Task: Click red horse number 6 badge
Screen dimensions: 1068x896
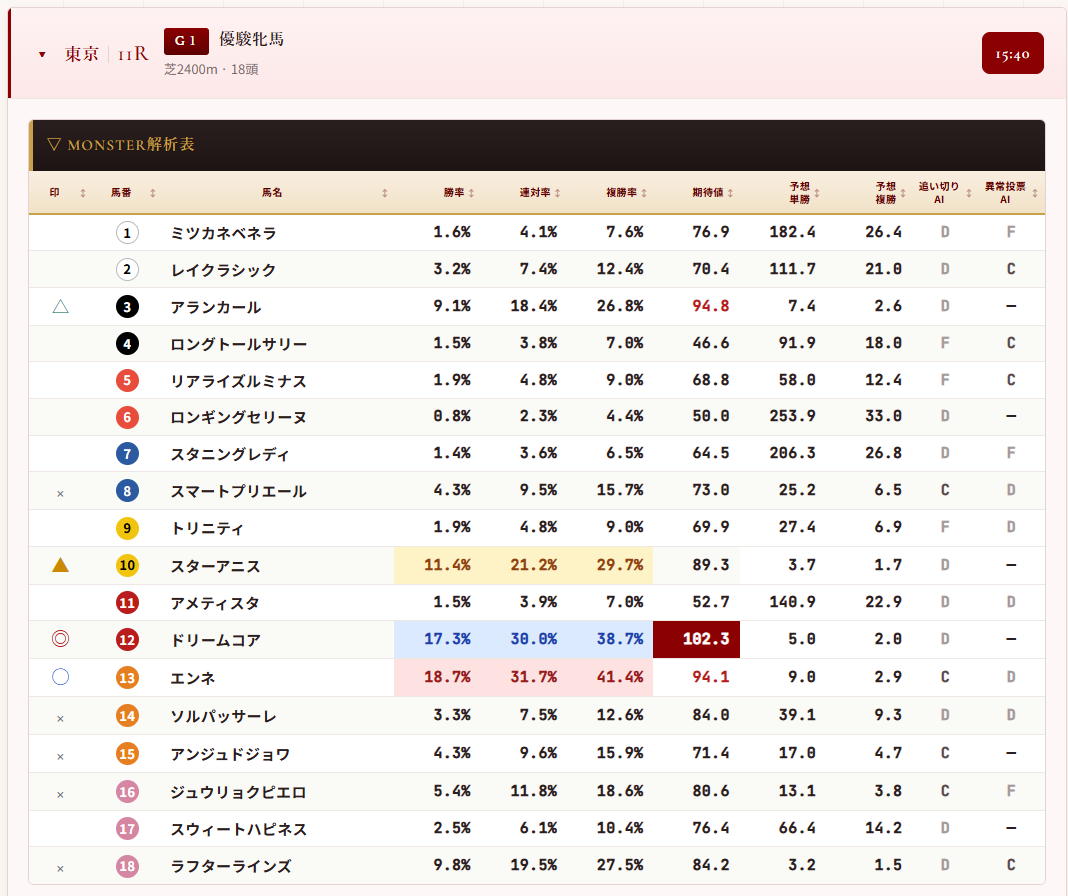Action: 127,417
